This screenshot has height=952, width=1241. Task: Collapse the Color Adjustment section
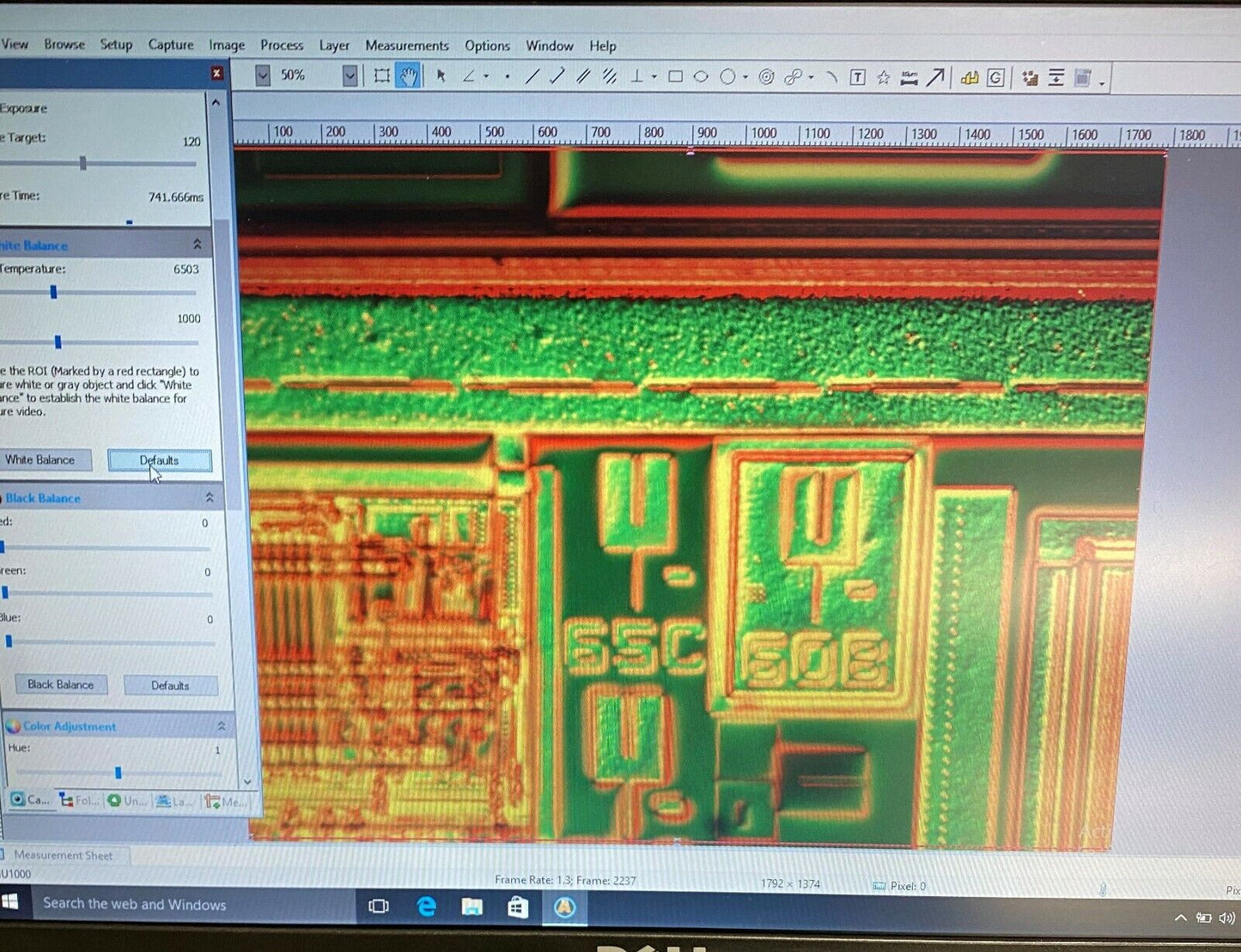pyautogui.click(x=221, y=726)
